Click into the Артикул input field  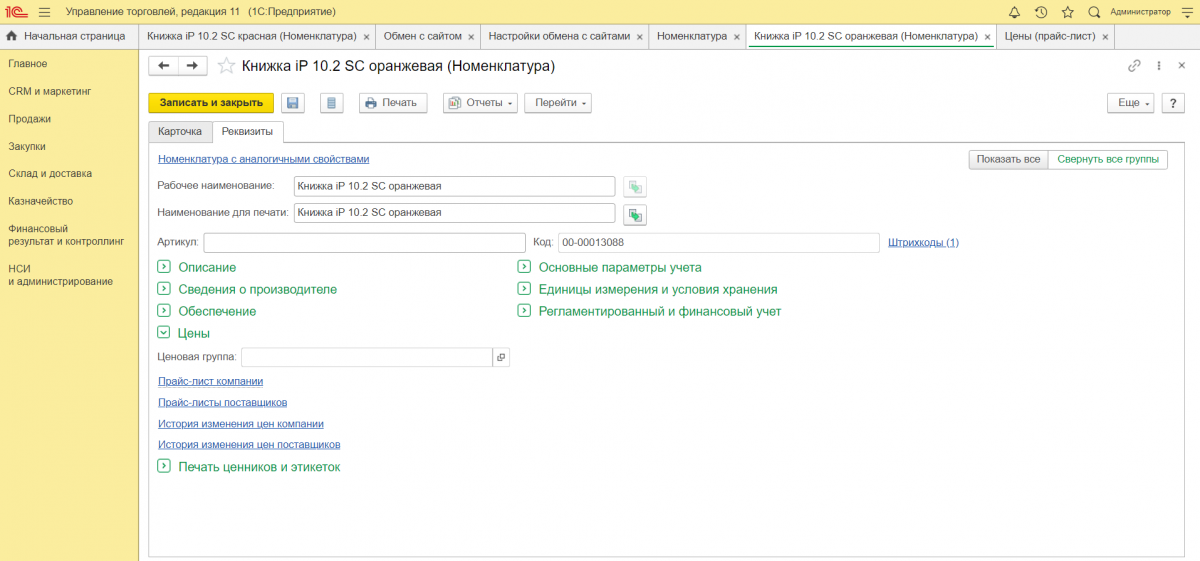[364, 242]
